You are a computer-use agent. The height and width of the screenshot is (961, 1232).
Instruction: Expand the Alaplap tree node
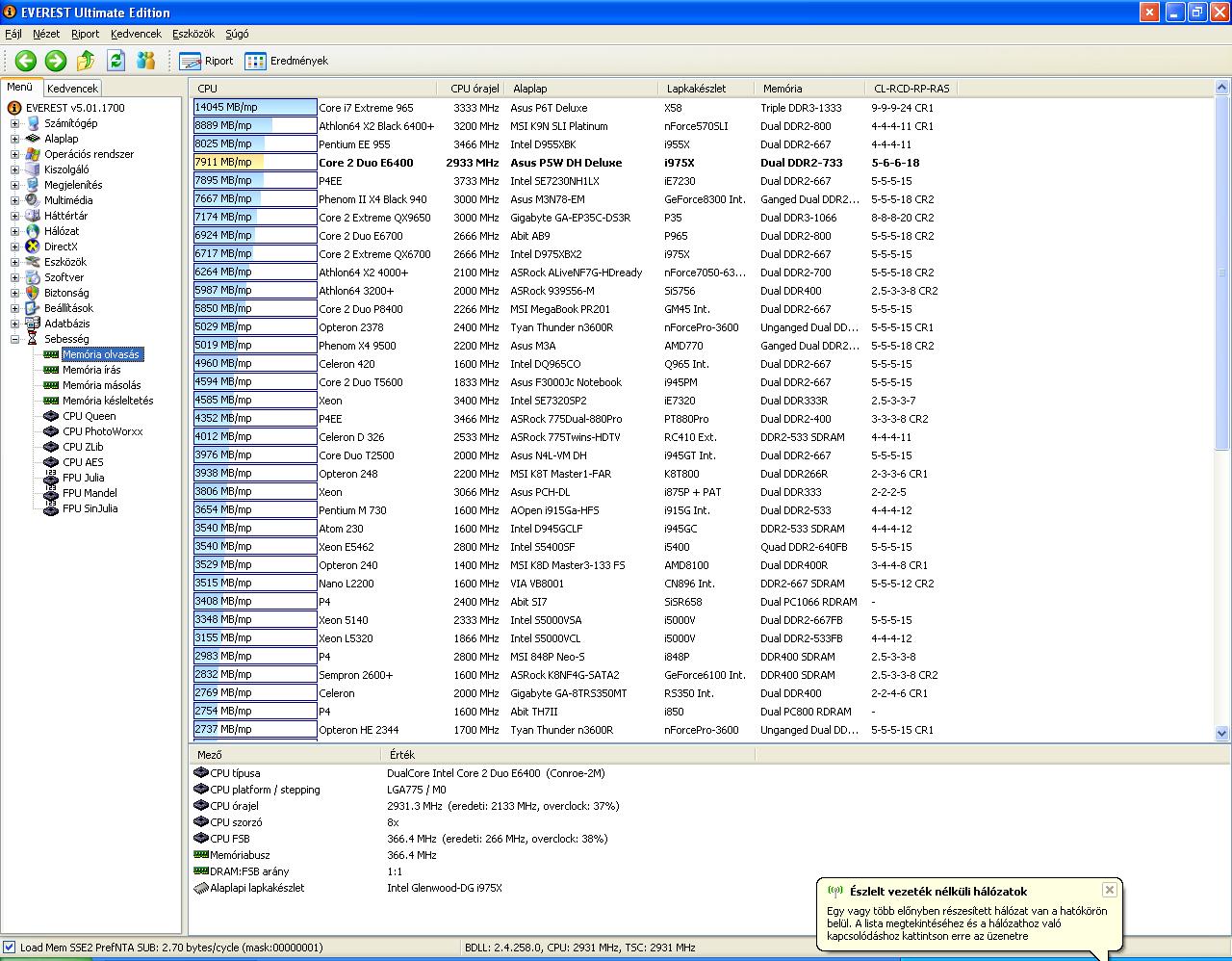pyautogui.click(x=14, y=139)
